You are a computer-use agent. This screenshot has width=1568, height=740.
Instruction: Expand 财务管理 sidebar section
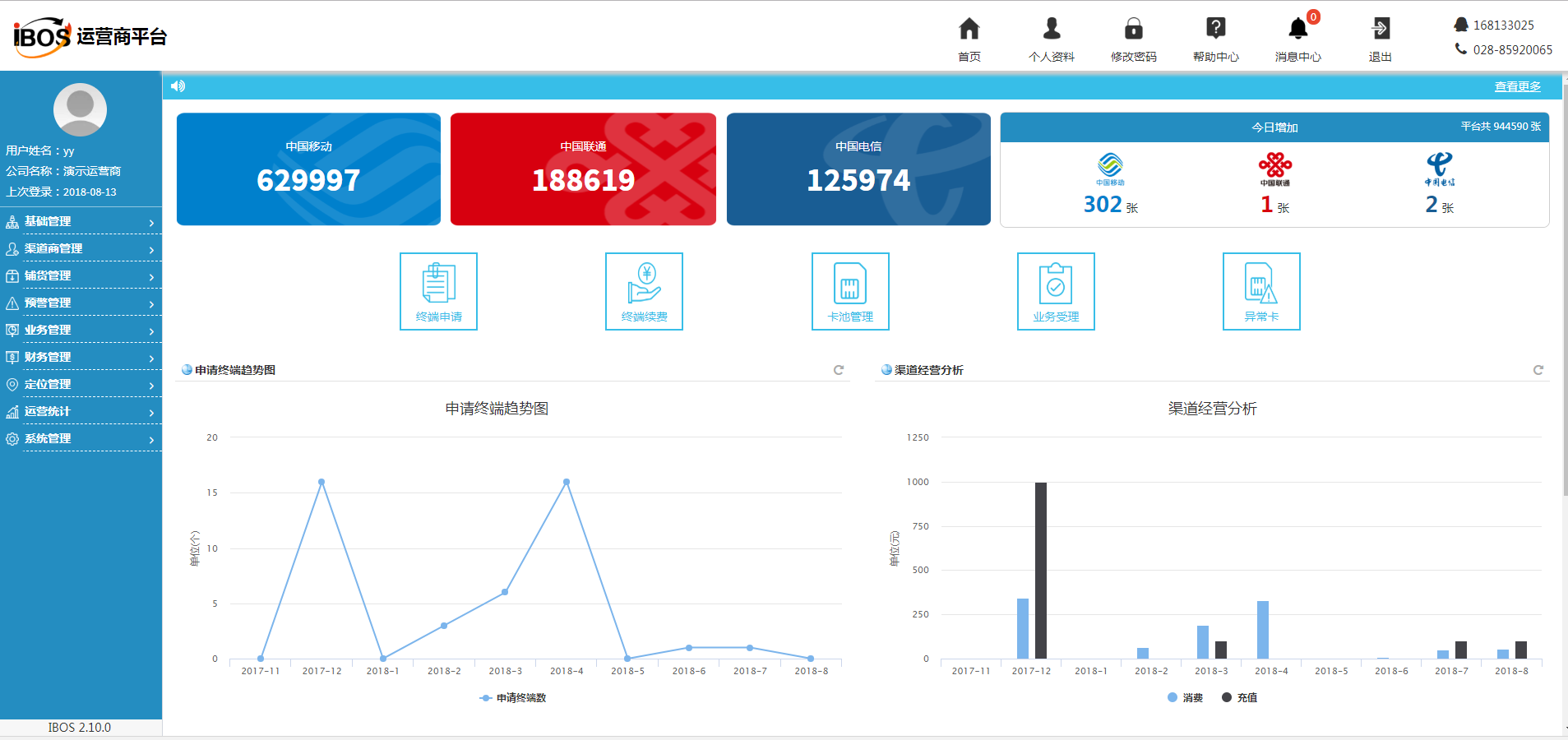81,358
